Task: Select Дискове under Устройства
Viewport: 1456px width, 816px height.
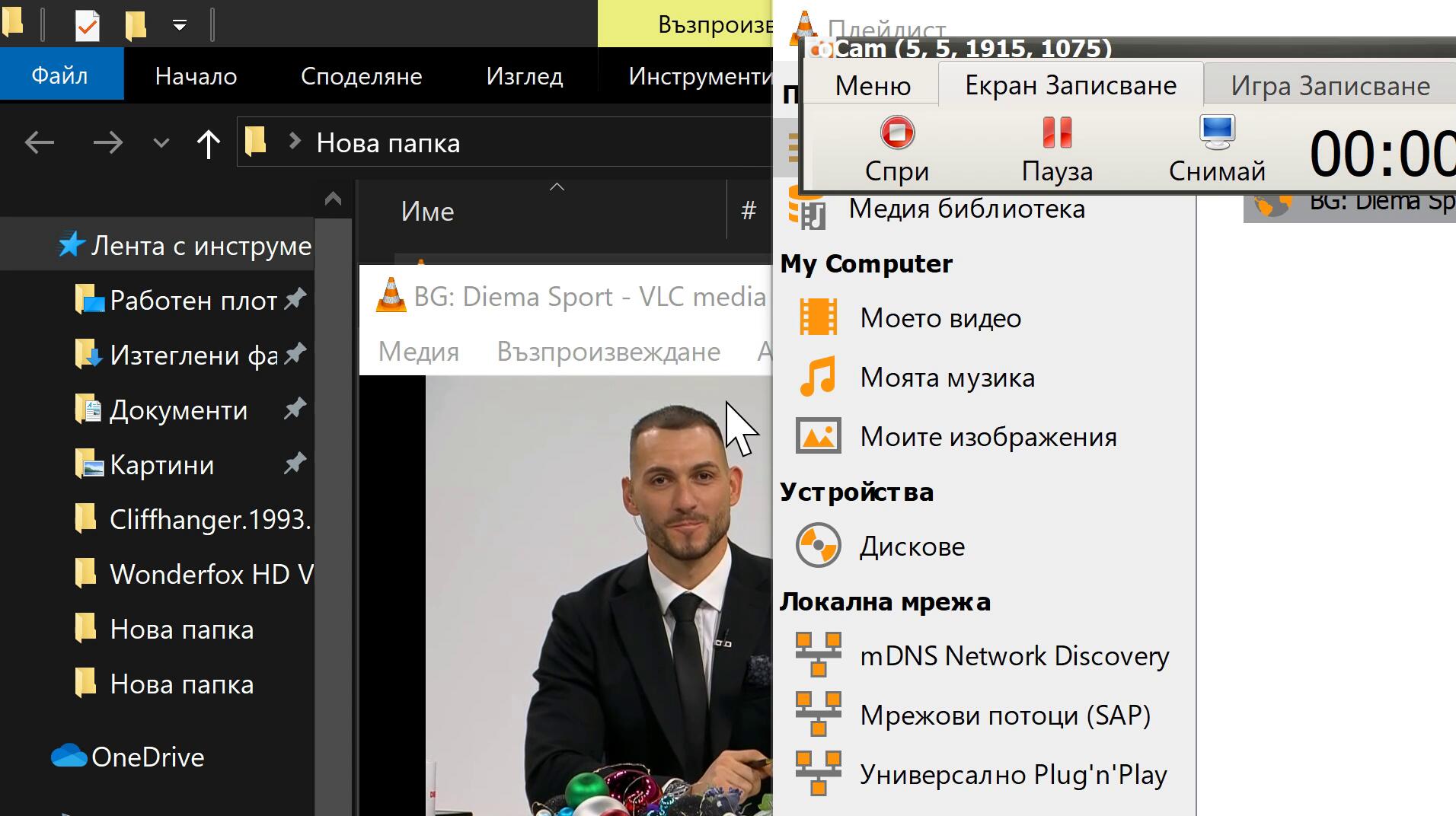Action: (x=912, y=547)
